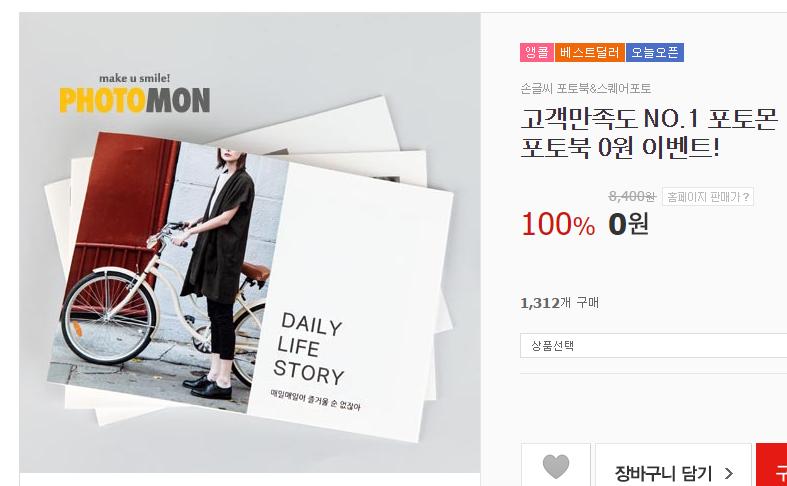
Task: Click the 0원 sale price
Action: [628, 224]
